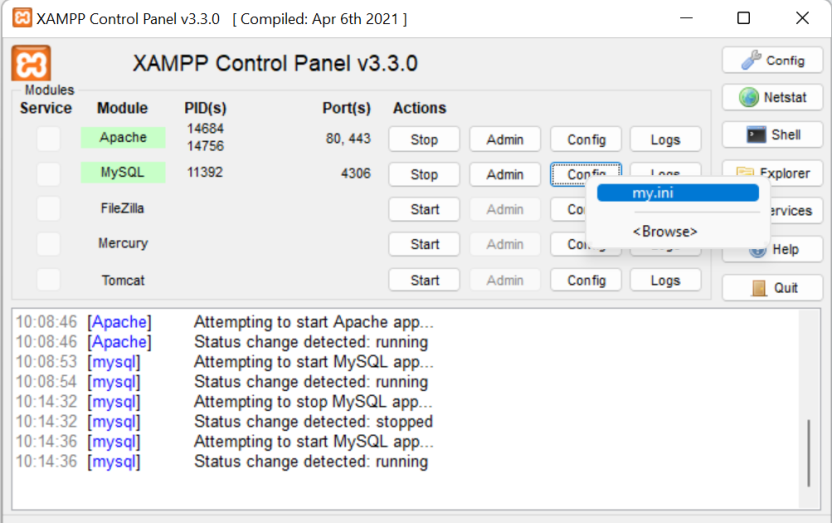The height and width of the screenshot is (523, 832).
Task: Quit XAMPP using the door icon
Action: coord(772,288)
